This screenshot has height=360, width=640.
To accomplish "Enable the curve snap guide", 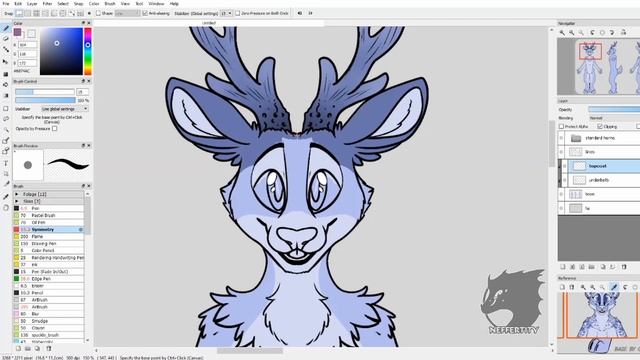I will coord(72,13).
